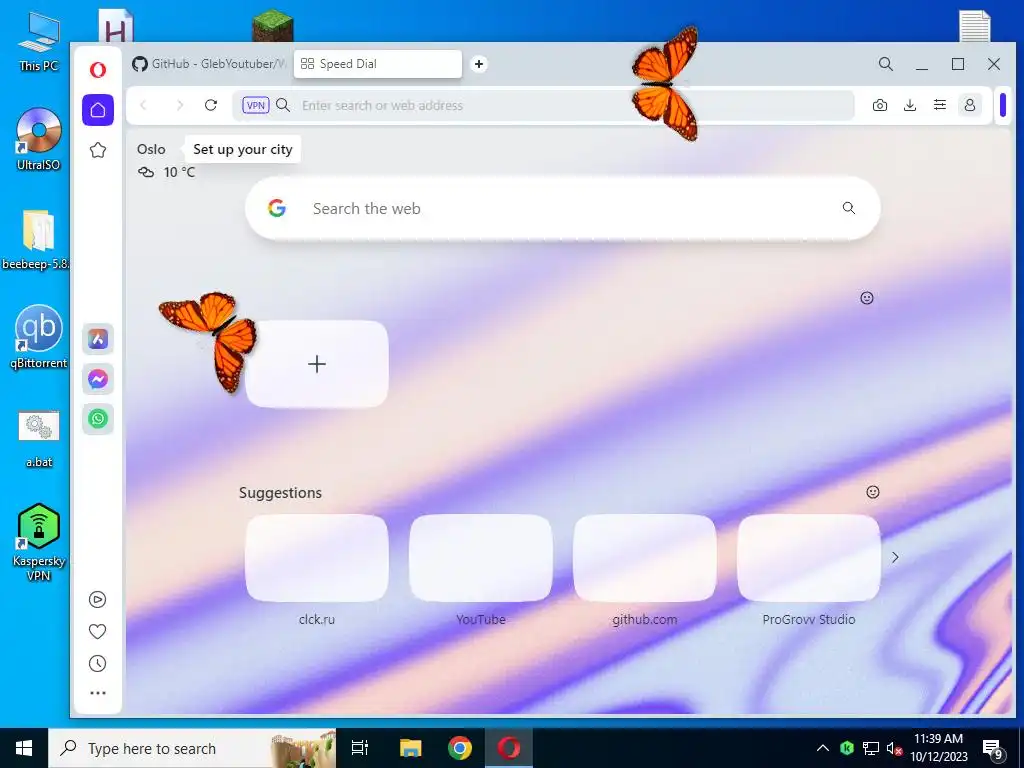The height and width of the screenshot is (768, 1024).
Task: Click the Set up your city tooltip
Action: pyautogui.click(x=242, y=150)
